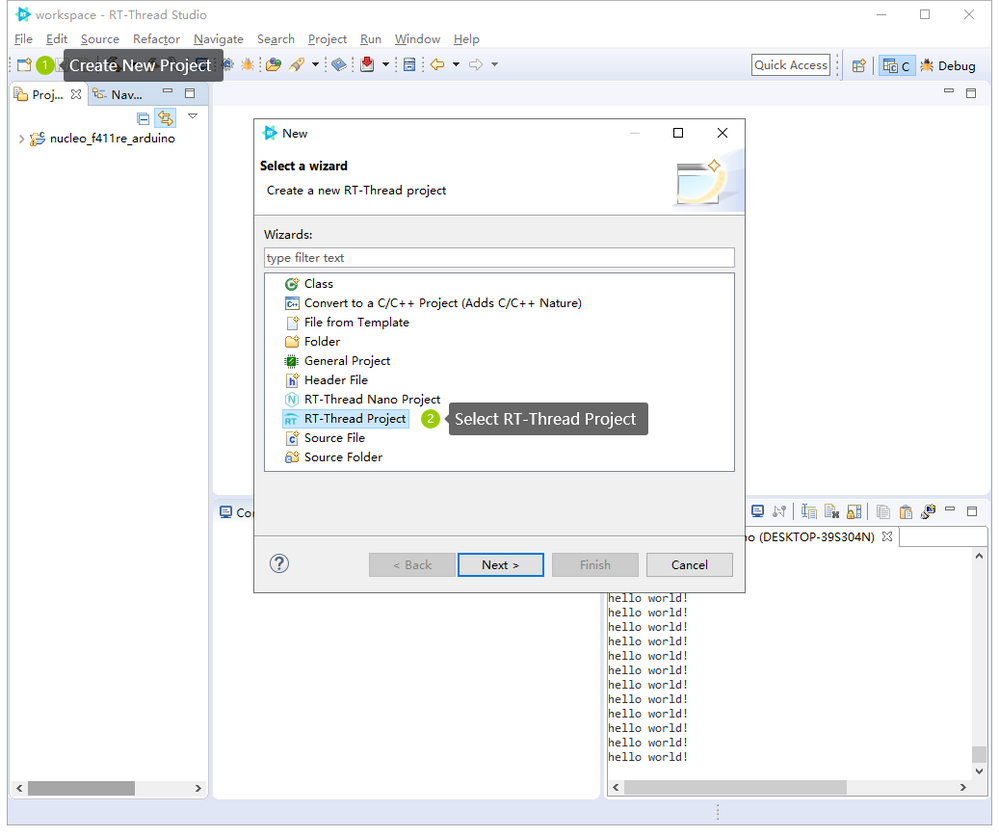Click the orange bug debug toolbar icon

247,65
